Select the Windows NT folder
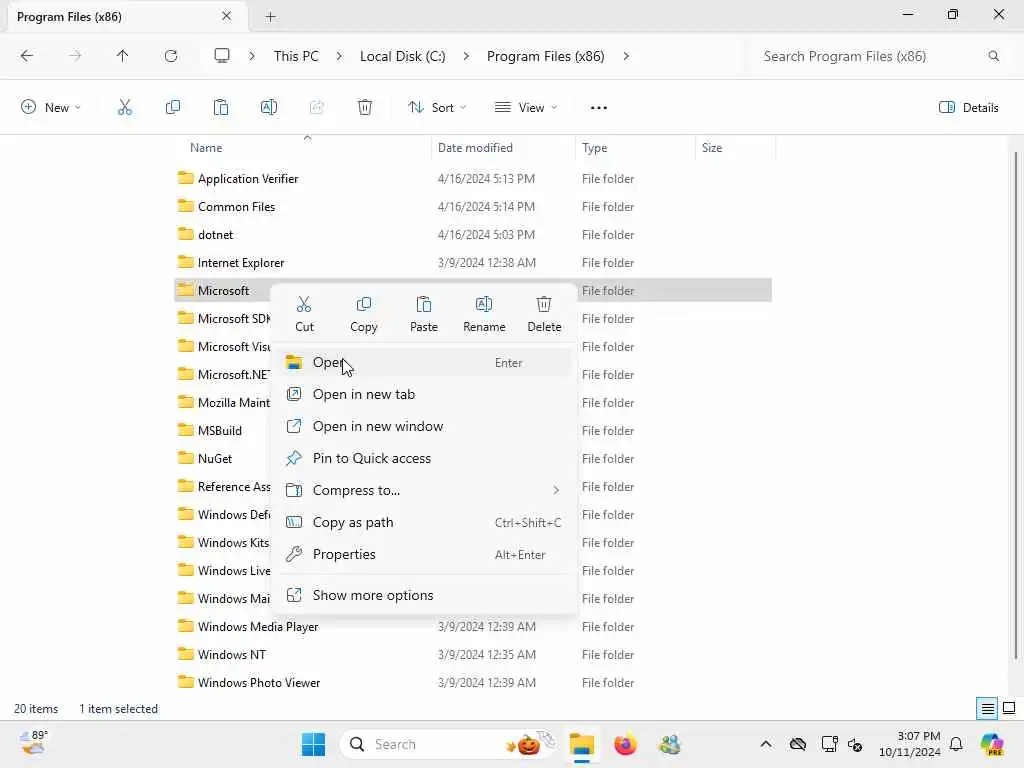The height and width of the screenshot is (768, 1024). tap(473, 655)
